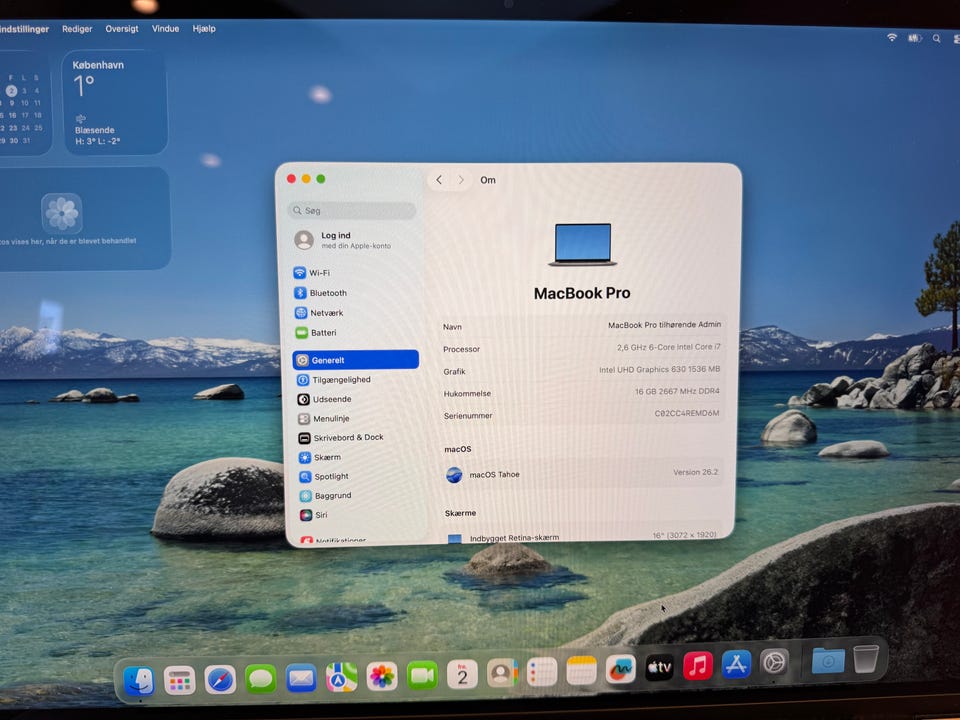Image resolution: width=960 pixels, height=720 pixels.
Task: Open Calendar icon showing 2 in Dock
Action: 462,674
